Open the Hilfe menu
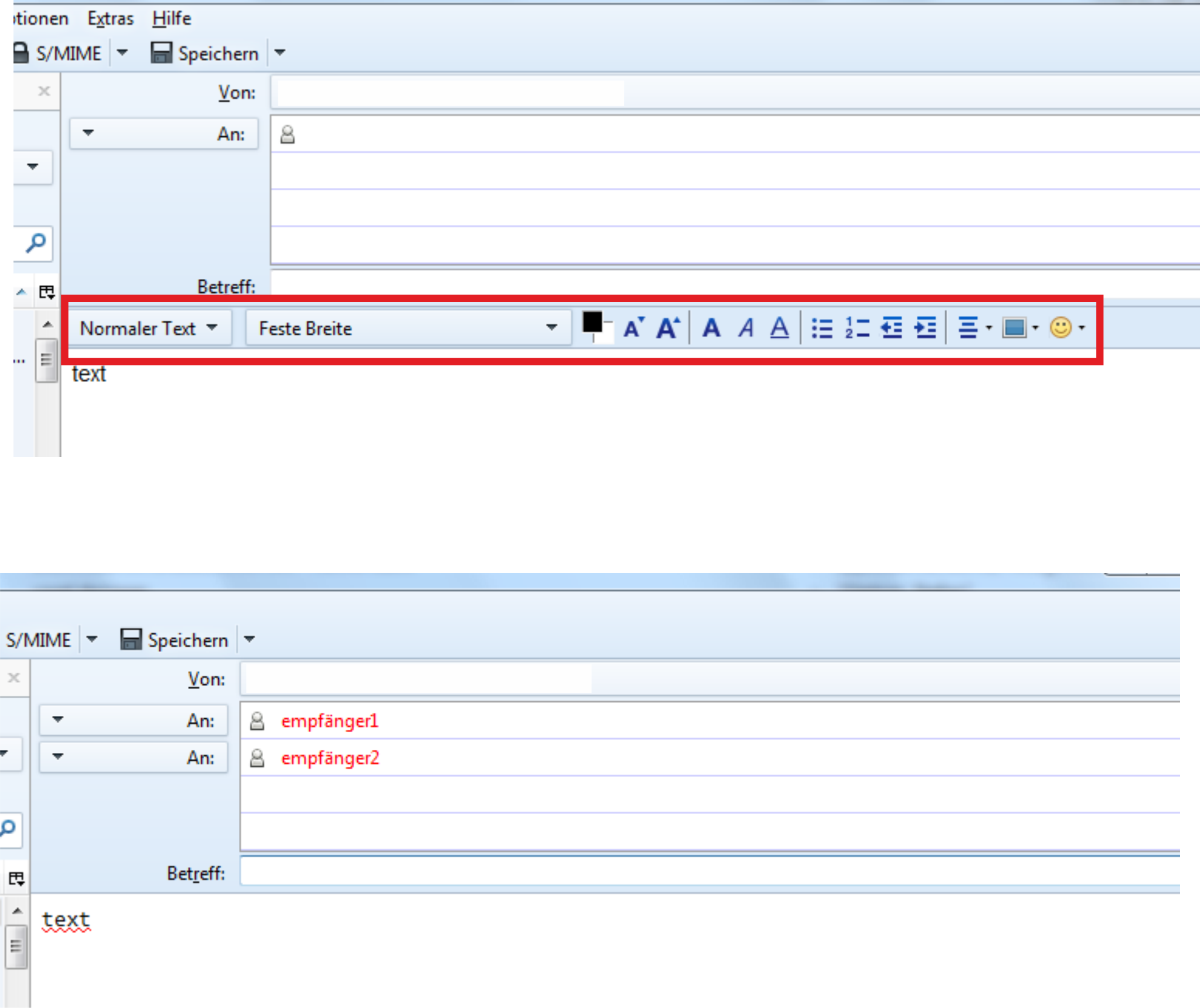This screenshot has width=1200, height=1008. click(172, 19)
